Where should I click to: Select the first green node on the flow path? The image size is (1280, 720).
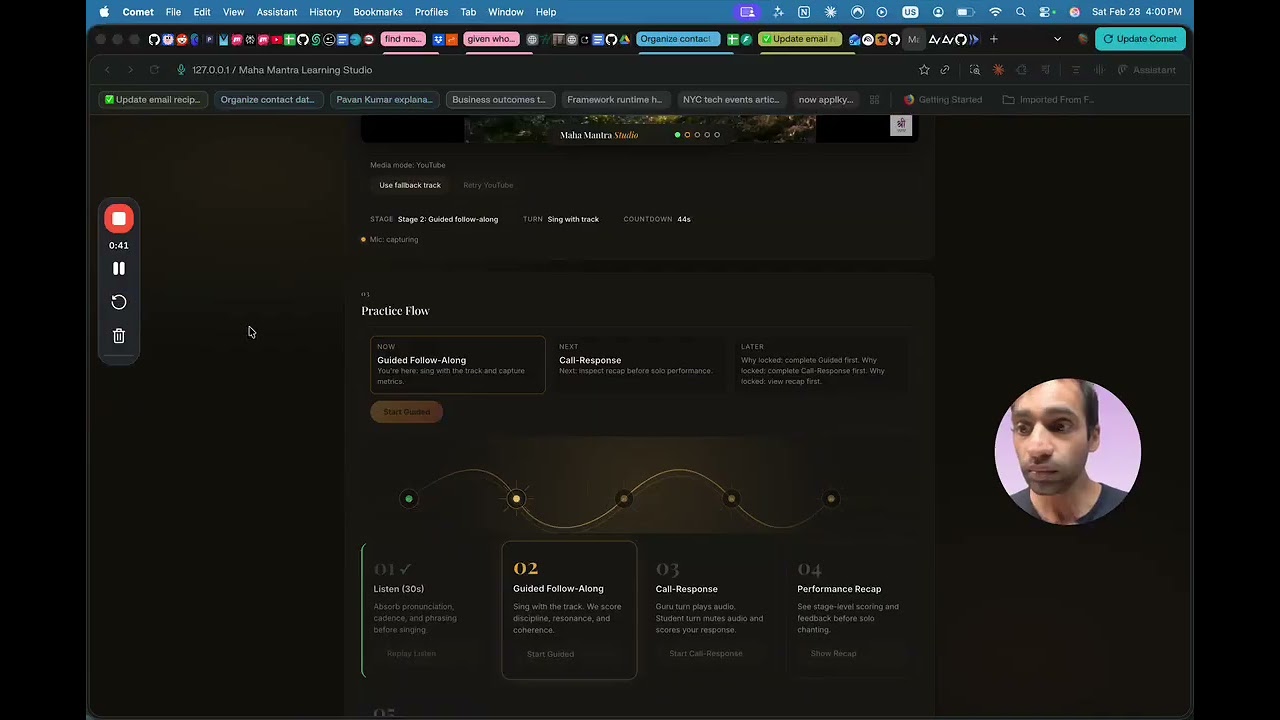point(408,499)
